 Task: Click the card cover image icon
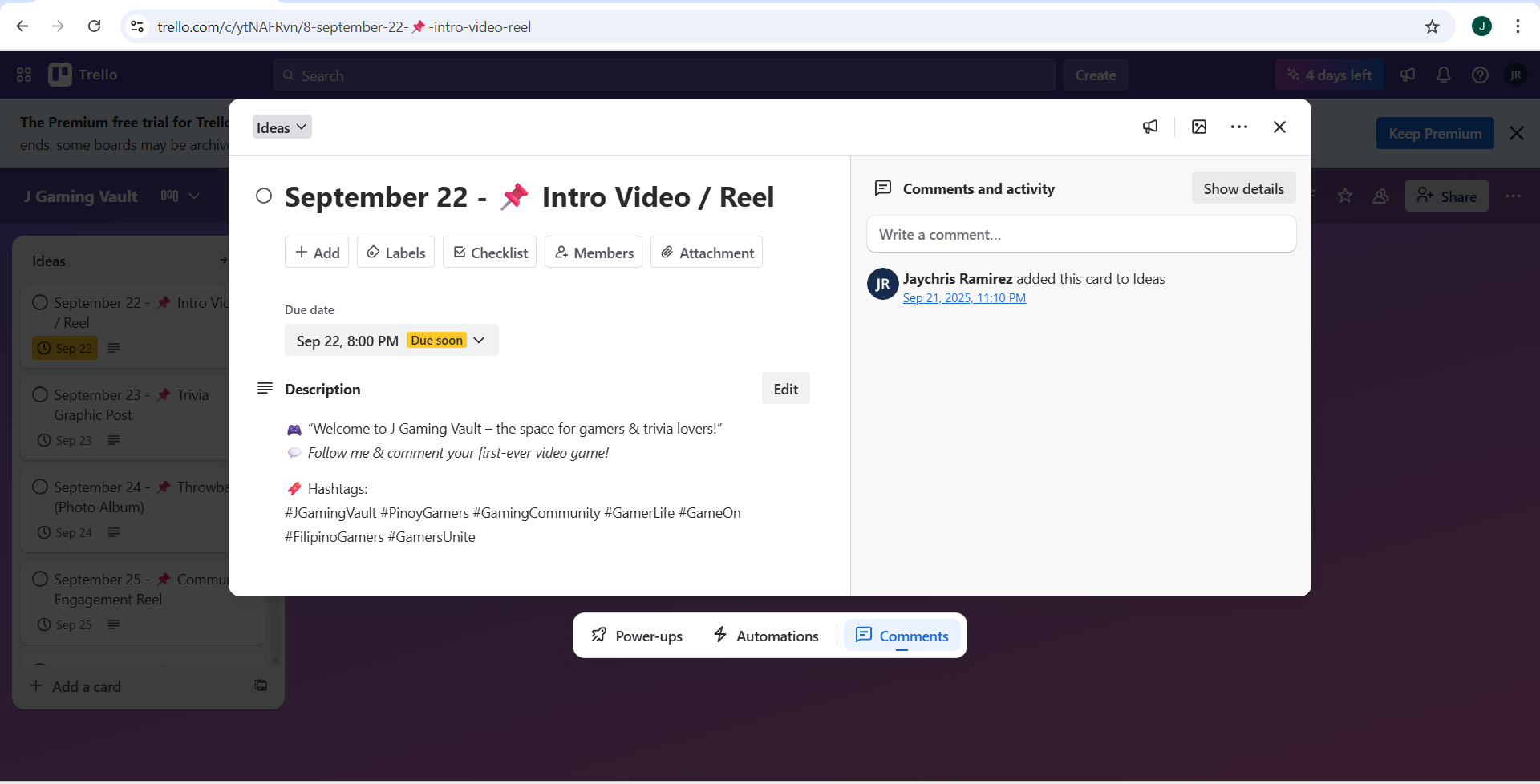(1198, 127)
